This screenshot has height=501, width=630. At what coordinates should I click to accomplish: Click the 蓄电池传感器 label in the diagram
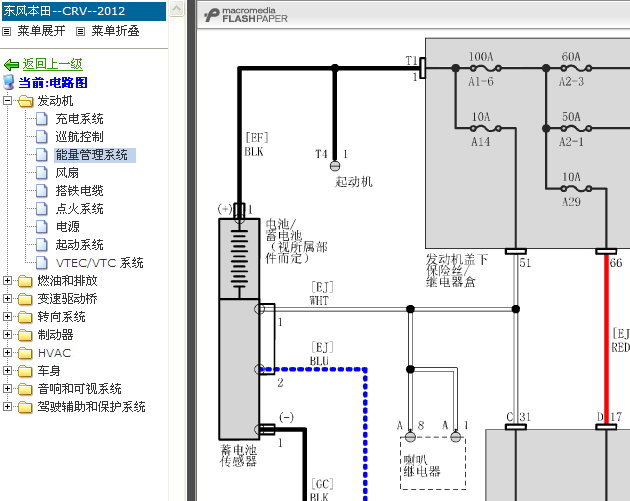coord(238,456)
